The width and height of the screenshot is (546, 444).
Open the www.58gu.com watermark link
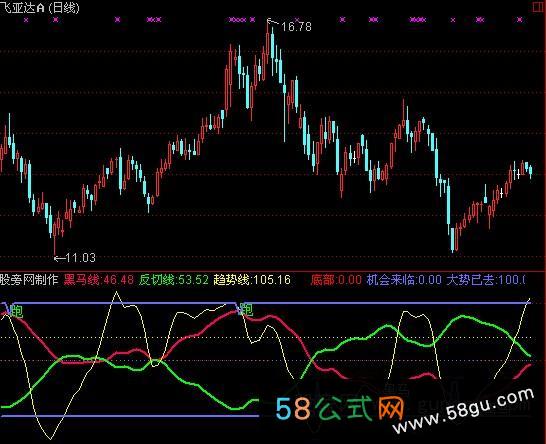pos(463,411)
